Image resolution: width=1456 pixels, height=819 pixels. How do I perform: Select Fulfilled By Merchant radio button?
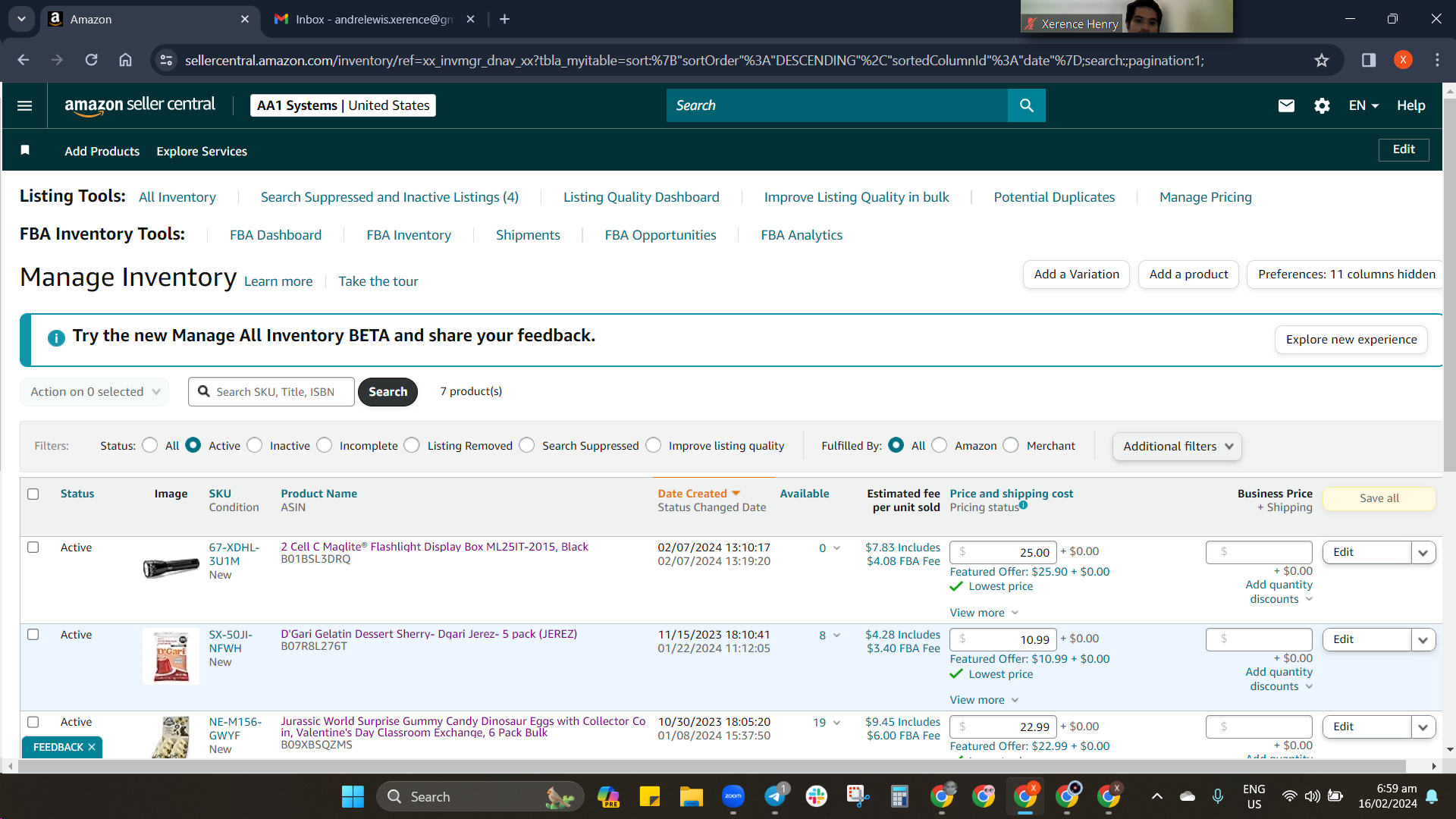tap(1011, 445)
